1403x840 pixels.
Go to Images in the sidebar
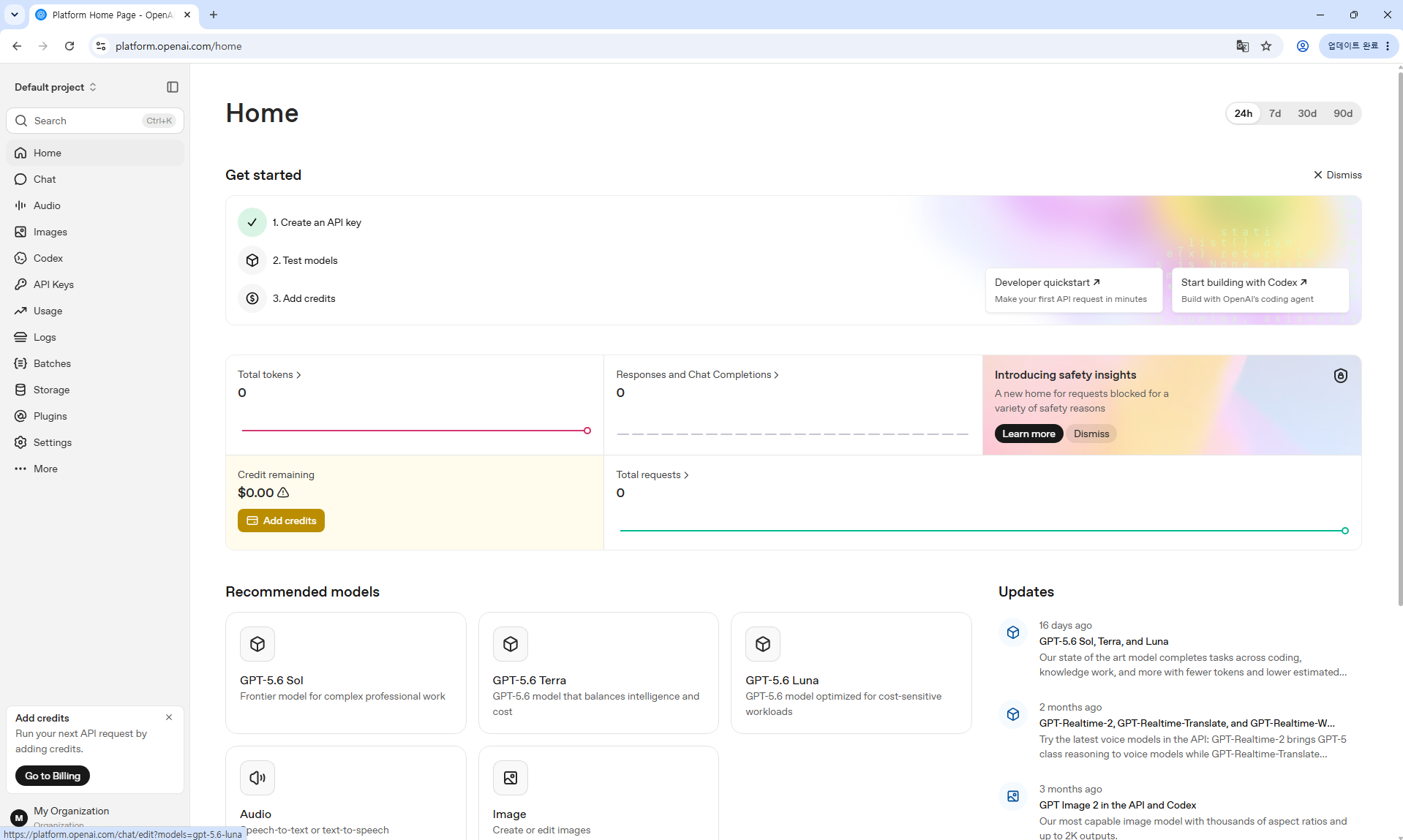95,232
